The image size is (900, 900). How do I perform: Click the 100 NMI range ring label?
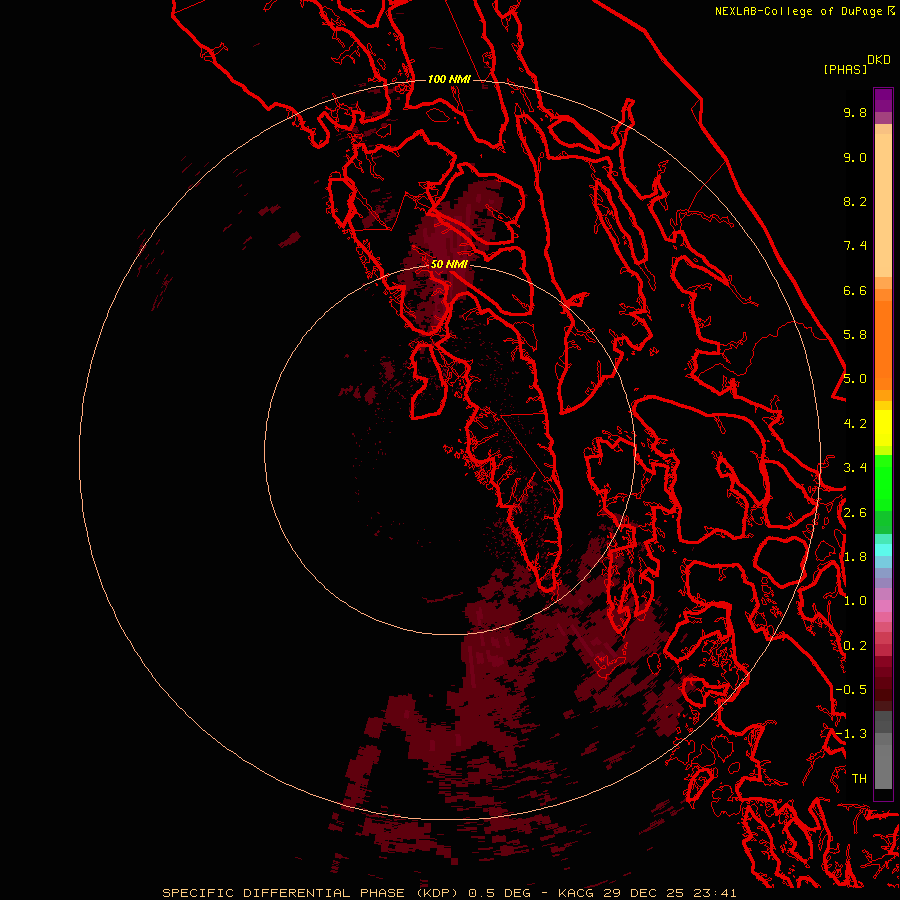click(449, 79)
